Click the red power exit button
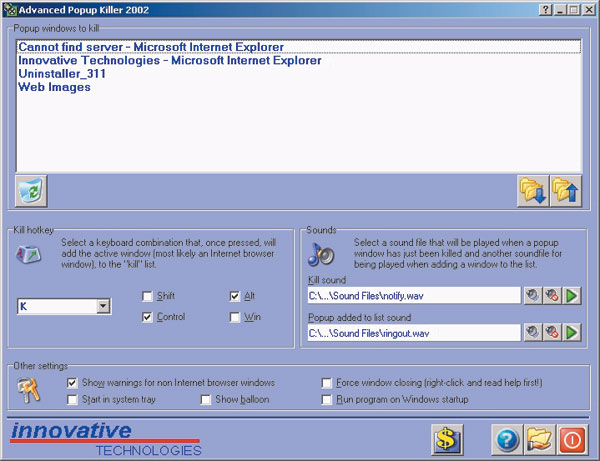This screenshot has height=461, width=600. point(572,440)
